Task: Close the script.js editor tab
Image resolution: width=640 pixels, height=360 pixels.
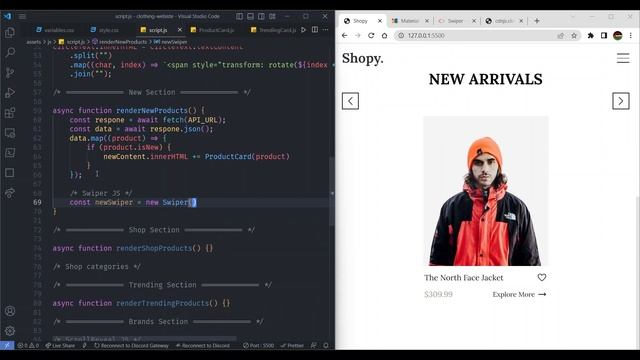Action: [x=180, y=30]
